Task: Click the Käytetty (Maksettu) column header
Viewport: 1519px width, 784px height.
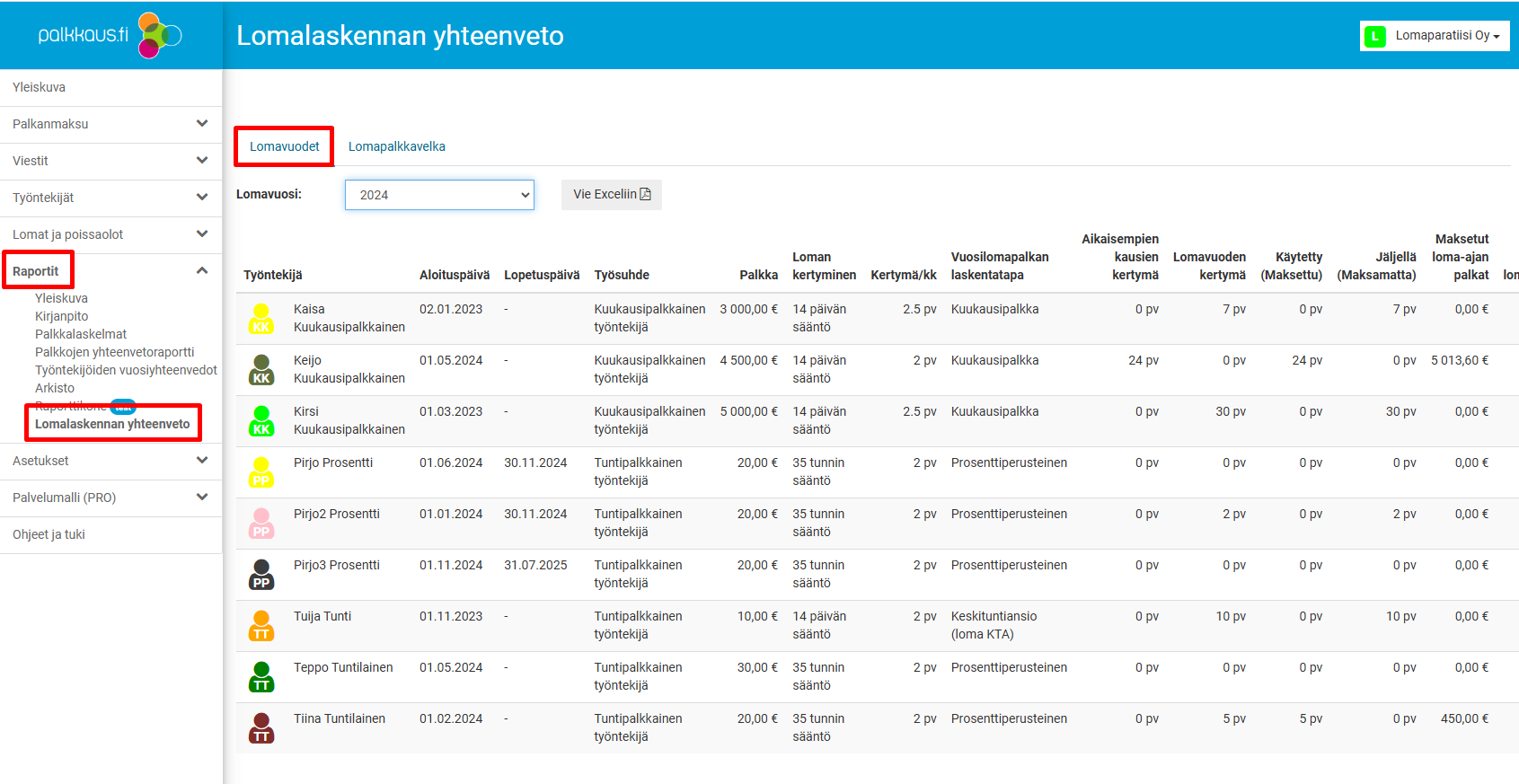Action: [1291, 266]
